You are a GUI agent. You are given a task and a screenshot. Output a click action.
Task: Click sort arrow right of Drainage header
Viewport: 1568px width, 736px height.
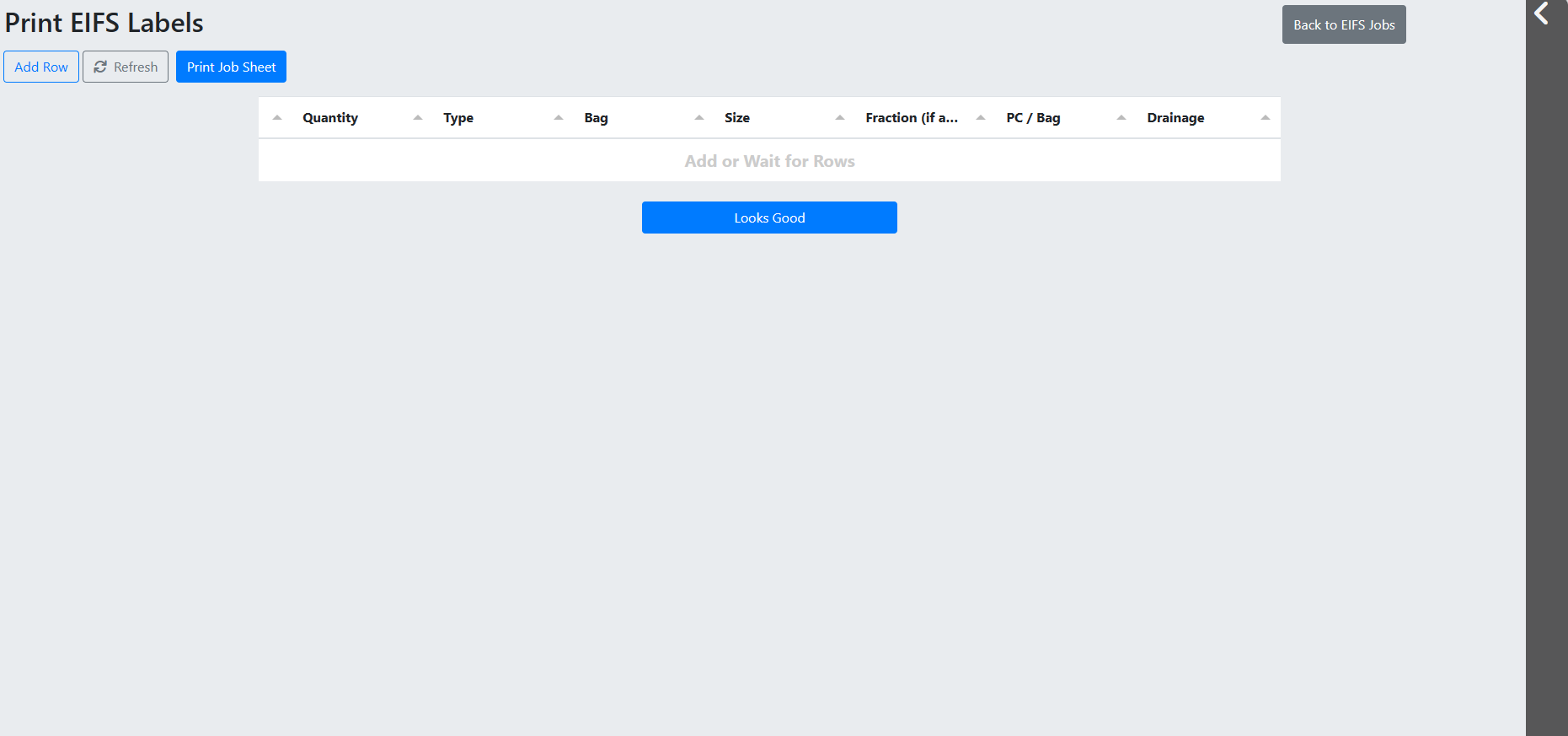coord(1265,118)
